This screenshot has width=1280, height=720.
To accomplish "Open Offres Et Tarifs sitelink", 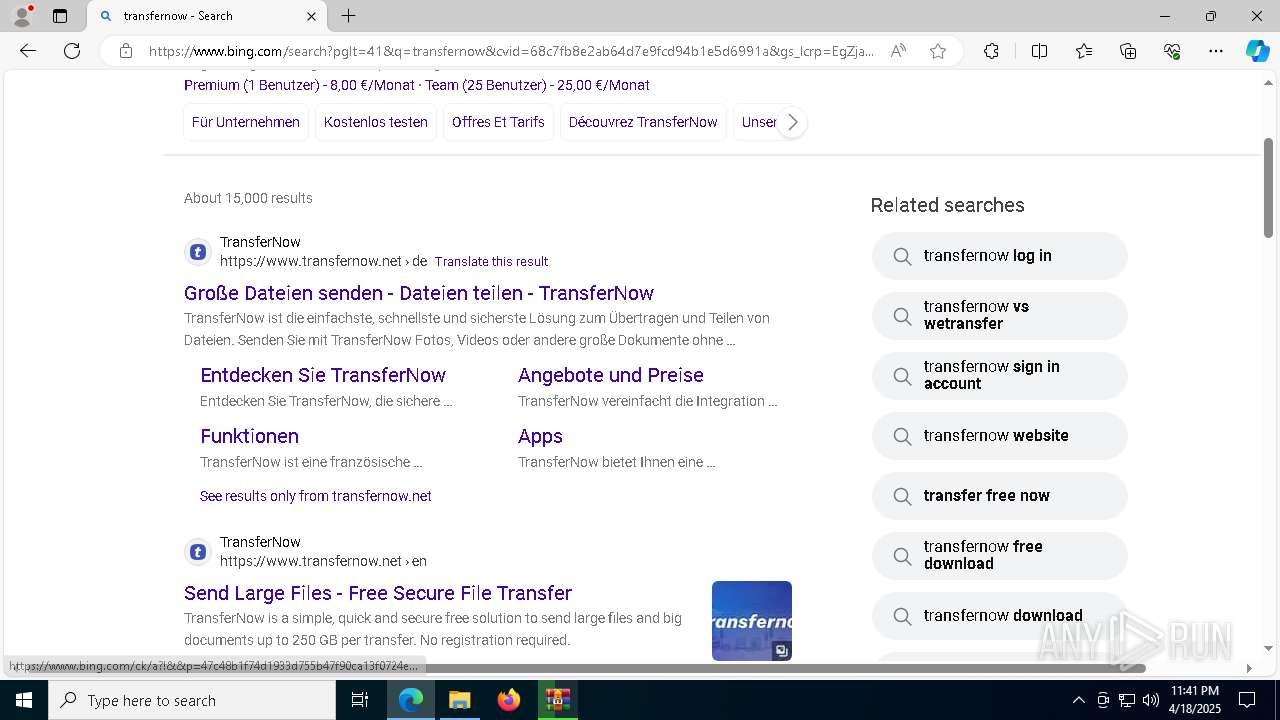I will 498,122.
